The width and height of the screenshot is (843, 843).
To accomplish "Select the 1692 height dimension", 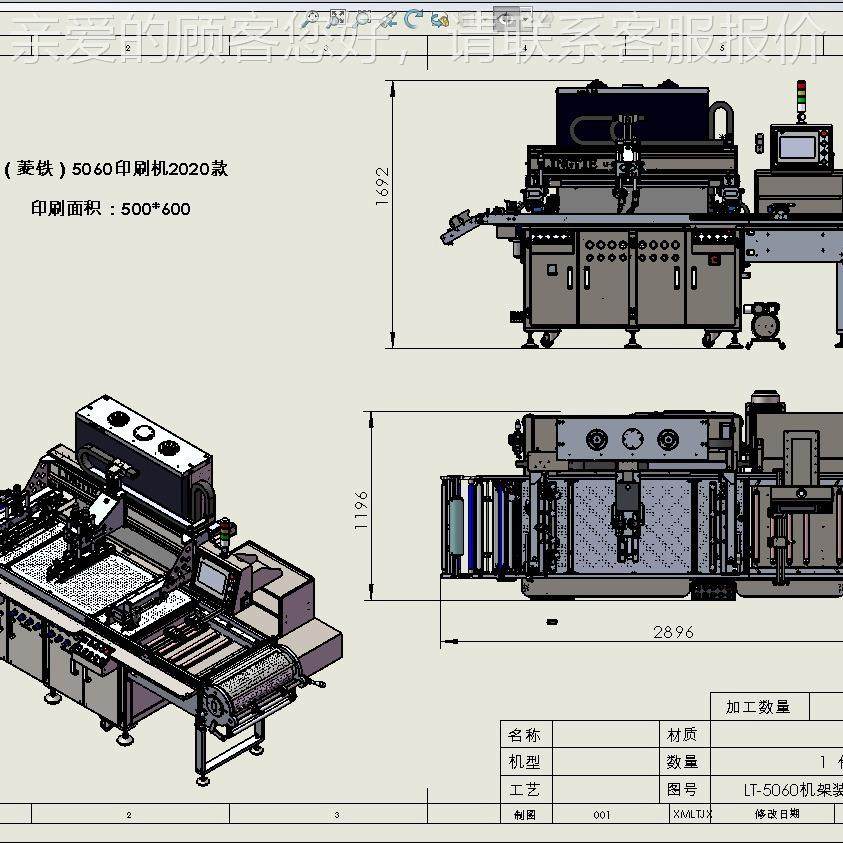I will pos(382,186).
